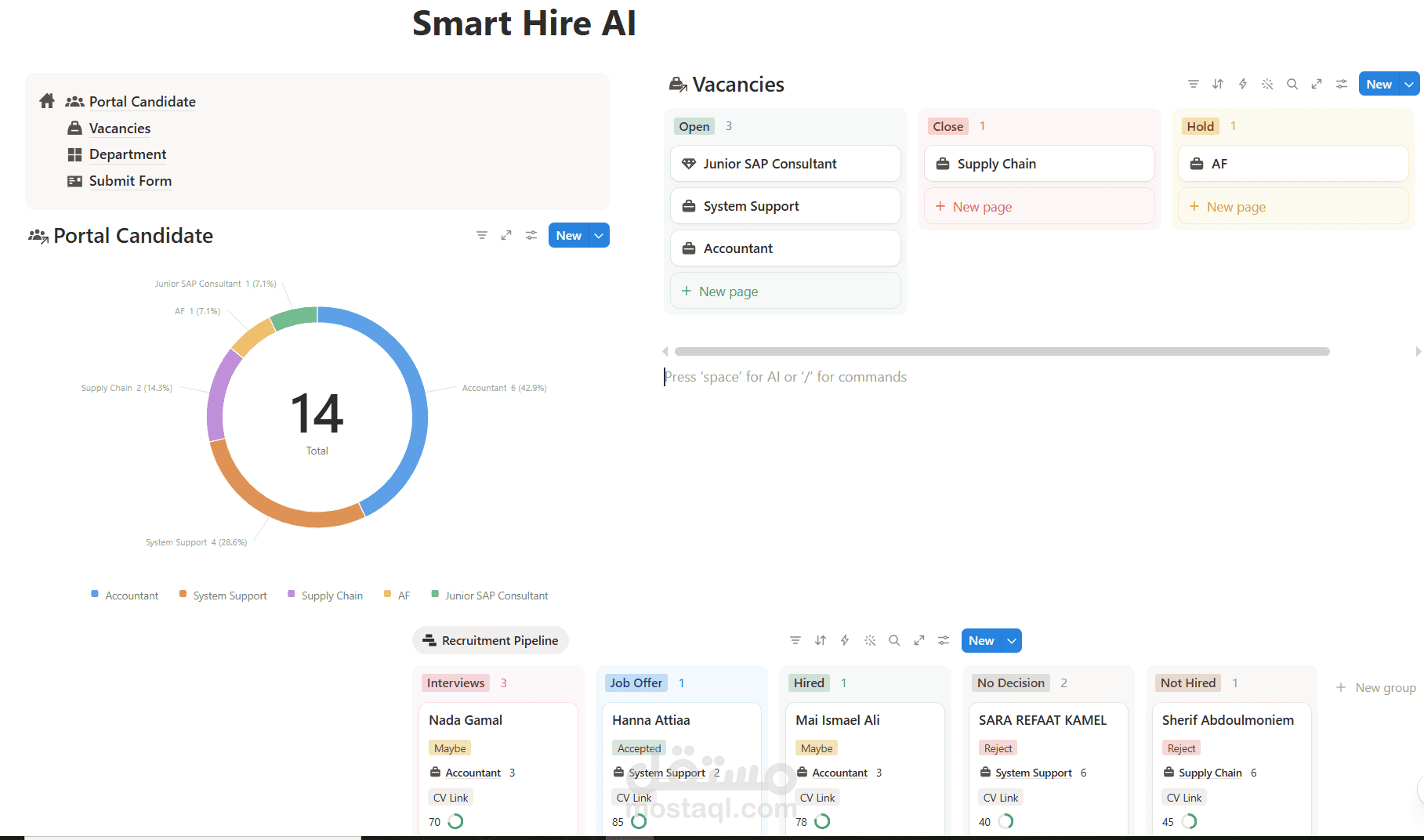Add New page under Open column
This screenshot has height=840, width=1424.
click(x=785, y=291)
